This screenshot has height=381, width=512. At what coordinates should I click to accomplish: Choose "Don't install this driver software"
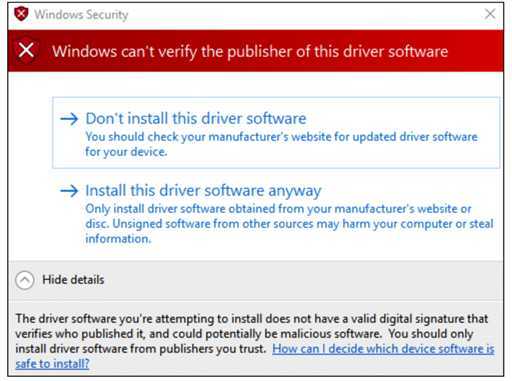tap(276, 133)
